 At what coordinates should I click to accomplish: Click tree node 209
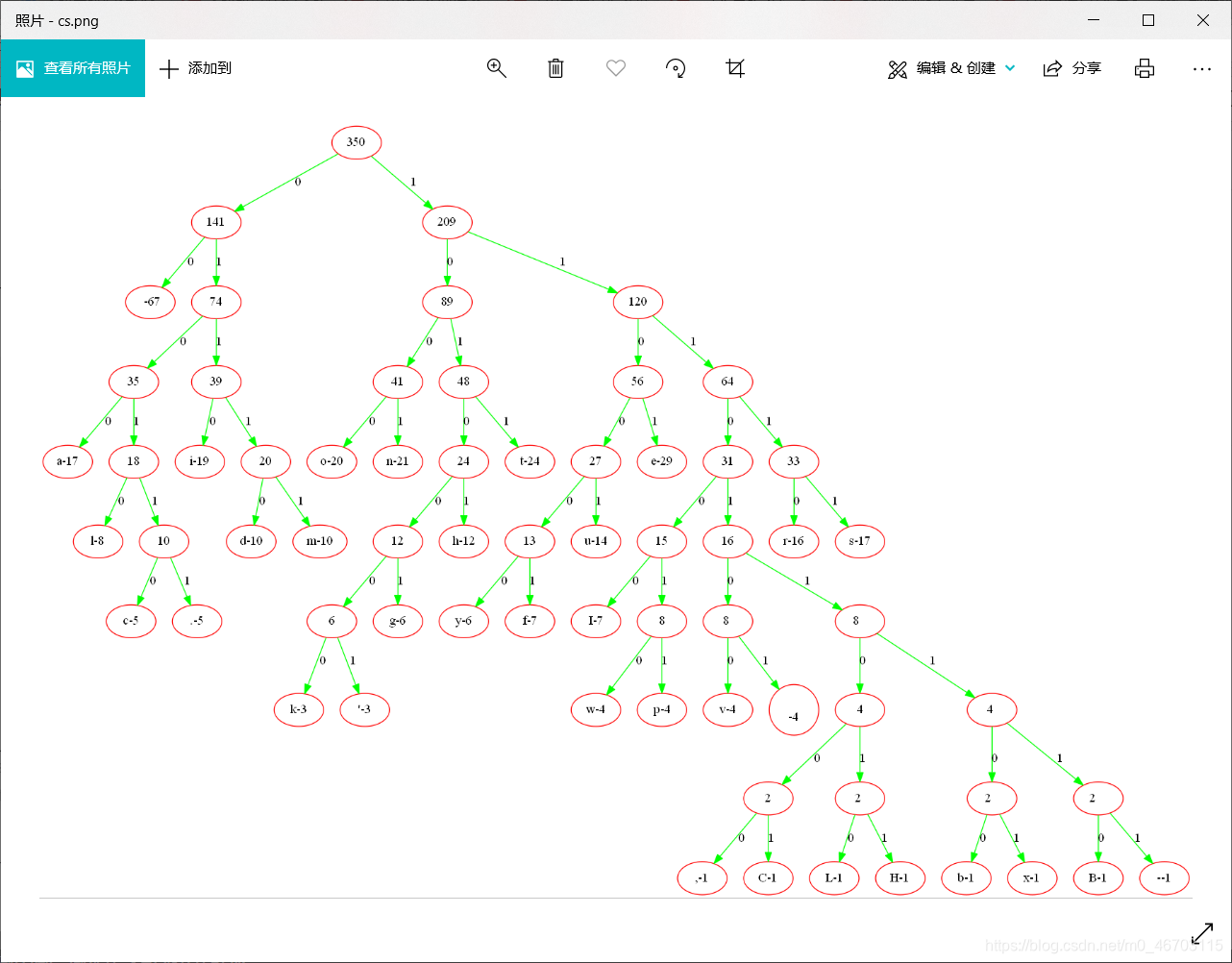[x=447, y=222]
